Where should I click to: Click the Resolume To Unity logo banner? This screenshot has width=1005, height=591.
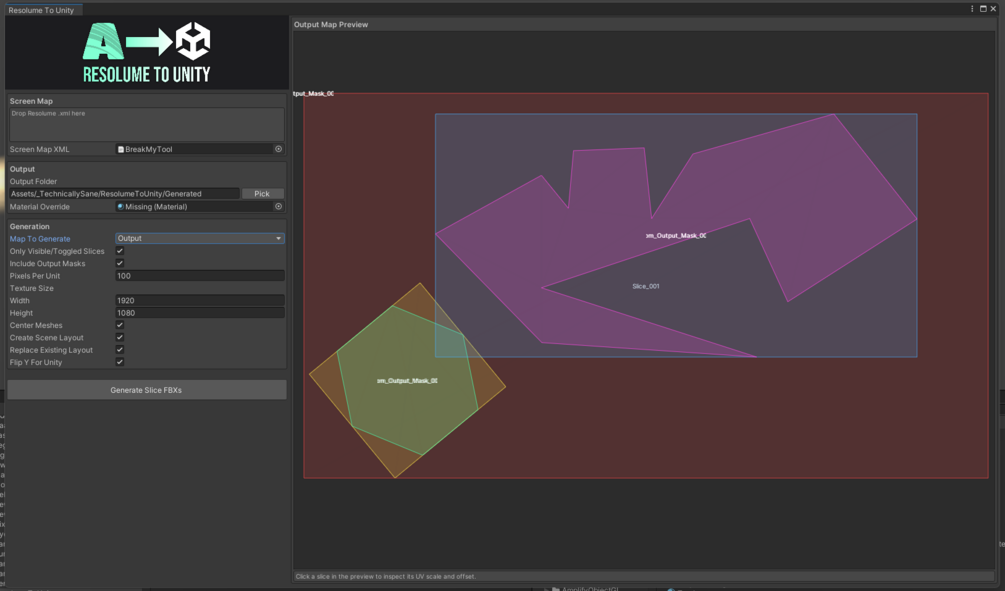147,53
